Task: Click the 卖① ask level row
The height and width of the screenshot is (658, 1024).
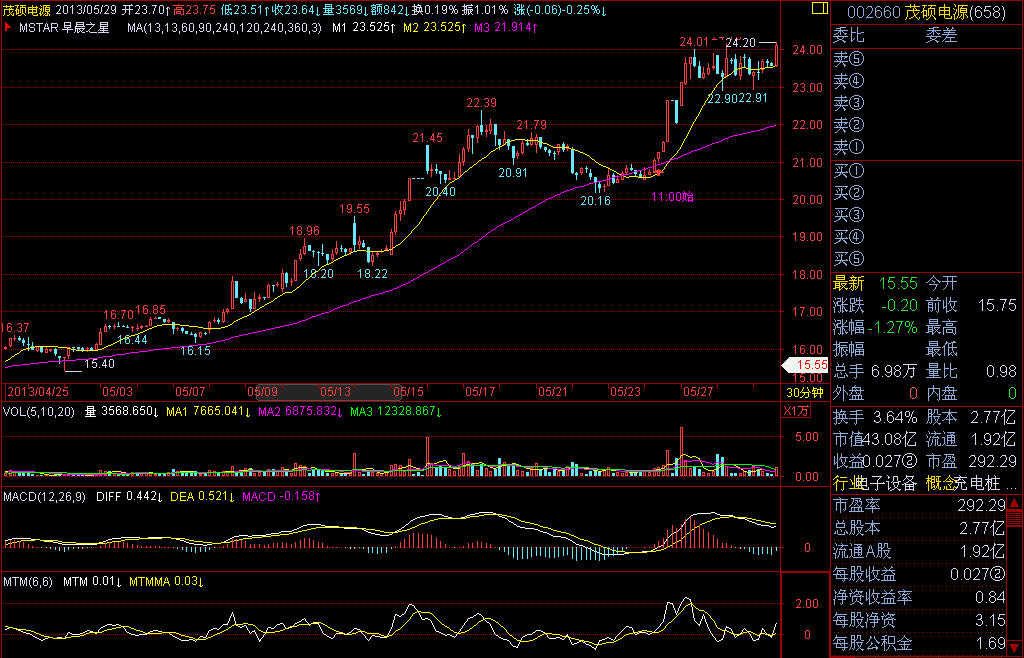Action: pyautogui.click(x=849, y=147)
